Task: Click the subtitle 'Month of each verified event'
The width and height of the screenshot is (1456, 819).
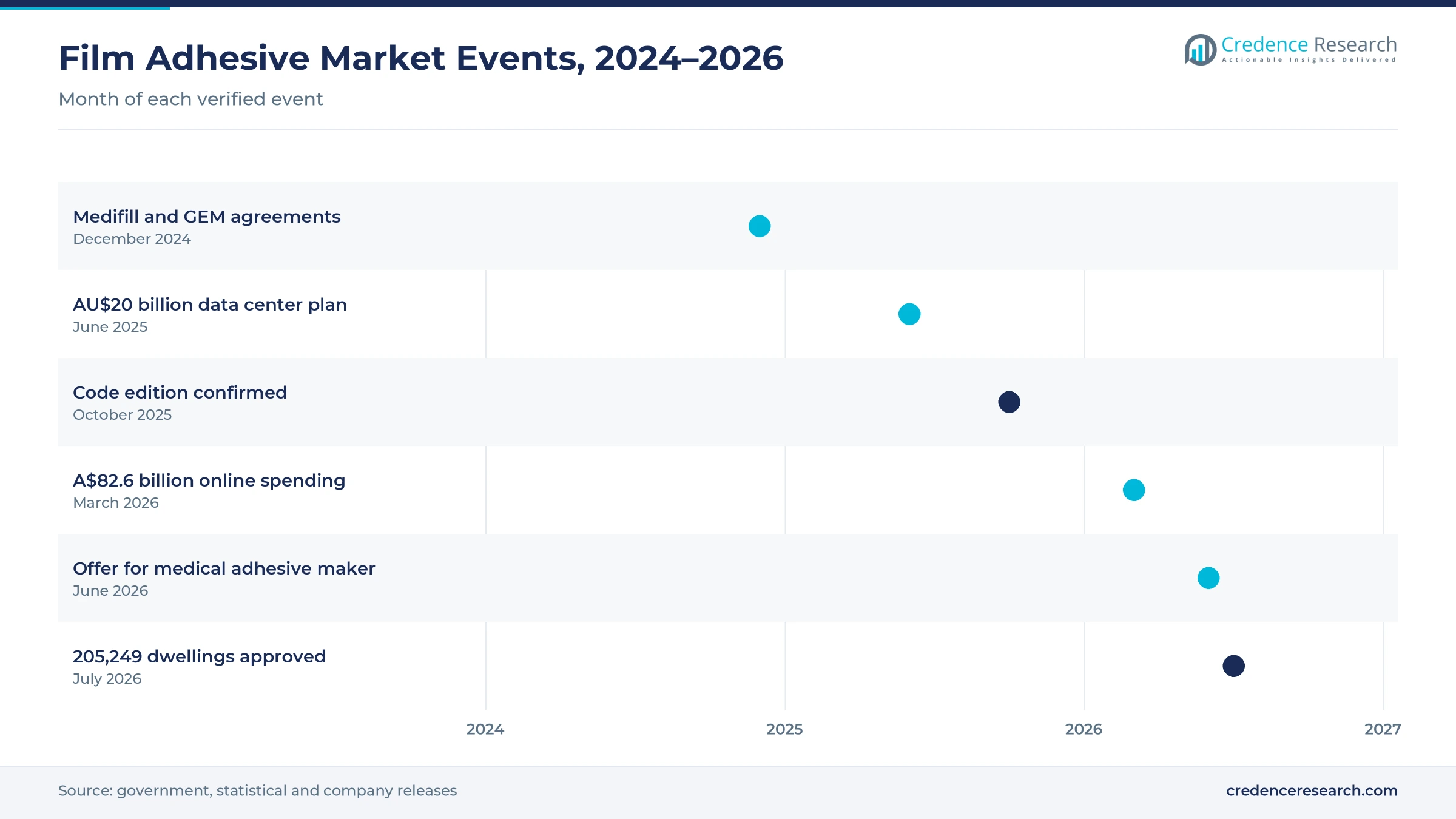Action: click(190, 99)
